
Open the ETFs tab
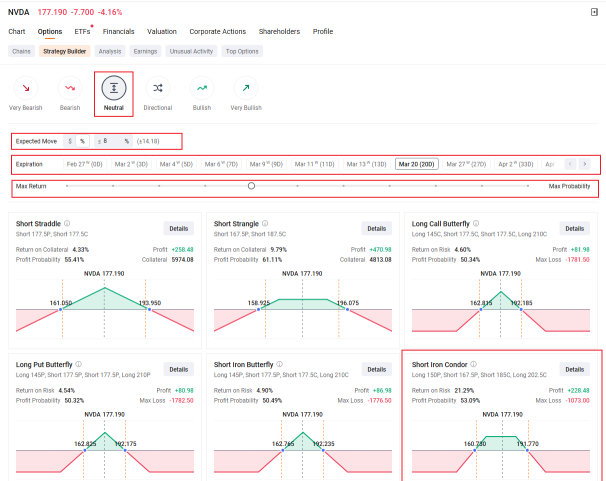point(82,32)
